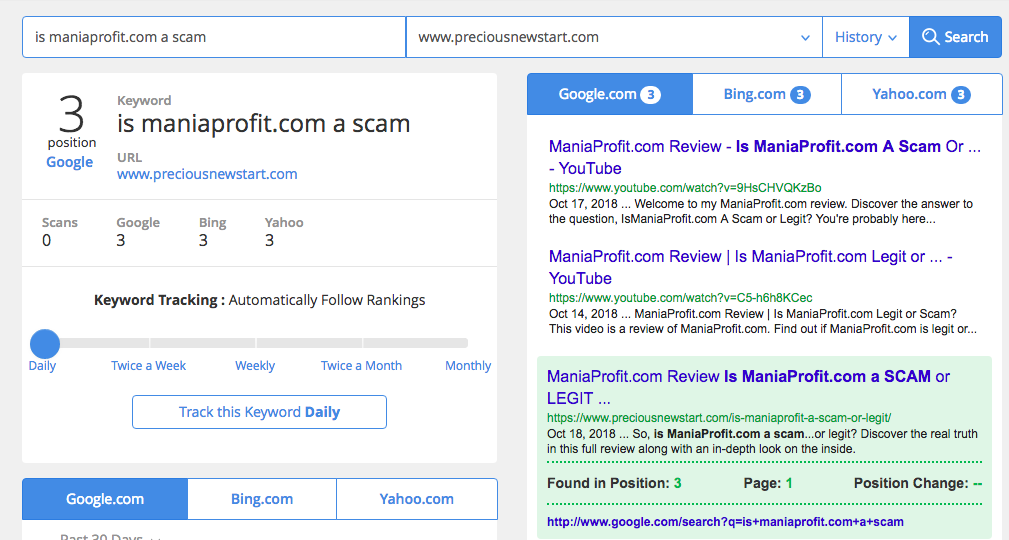Click the youtube.com watch?v=9HsCHVQKzBo URL
Viewport: 1009px width, 540px height.
click(685, 188)
